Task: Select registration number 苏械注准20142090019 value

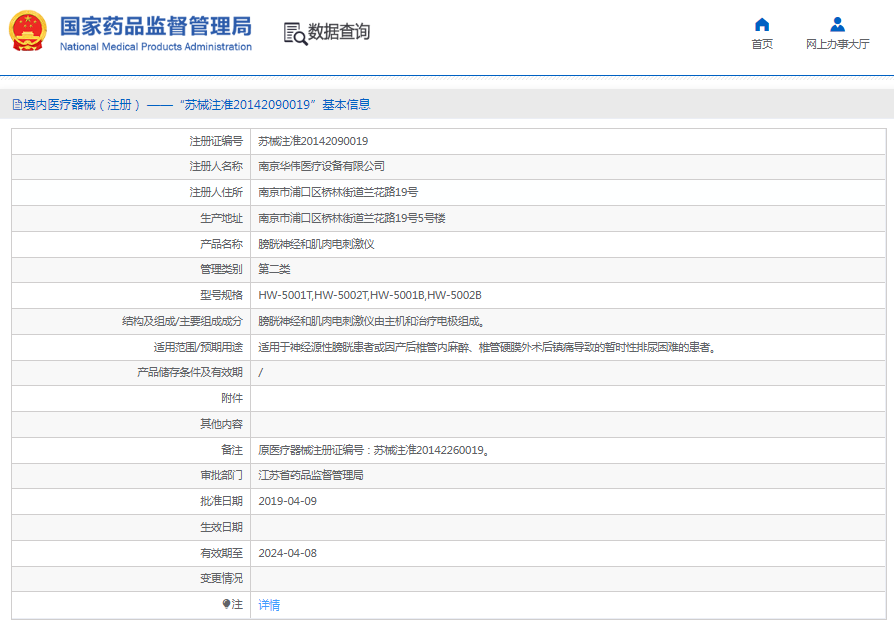Action: tap(313, 141)
